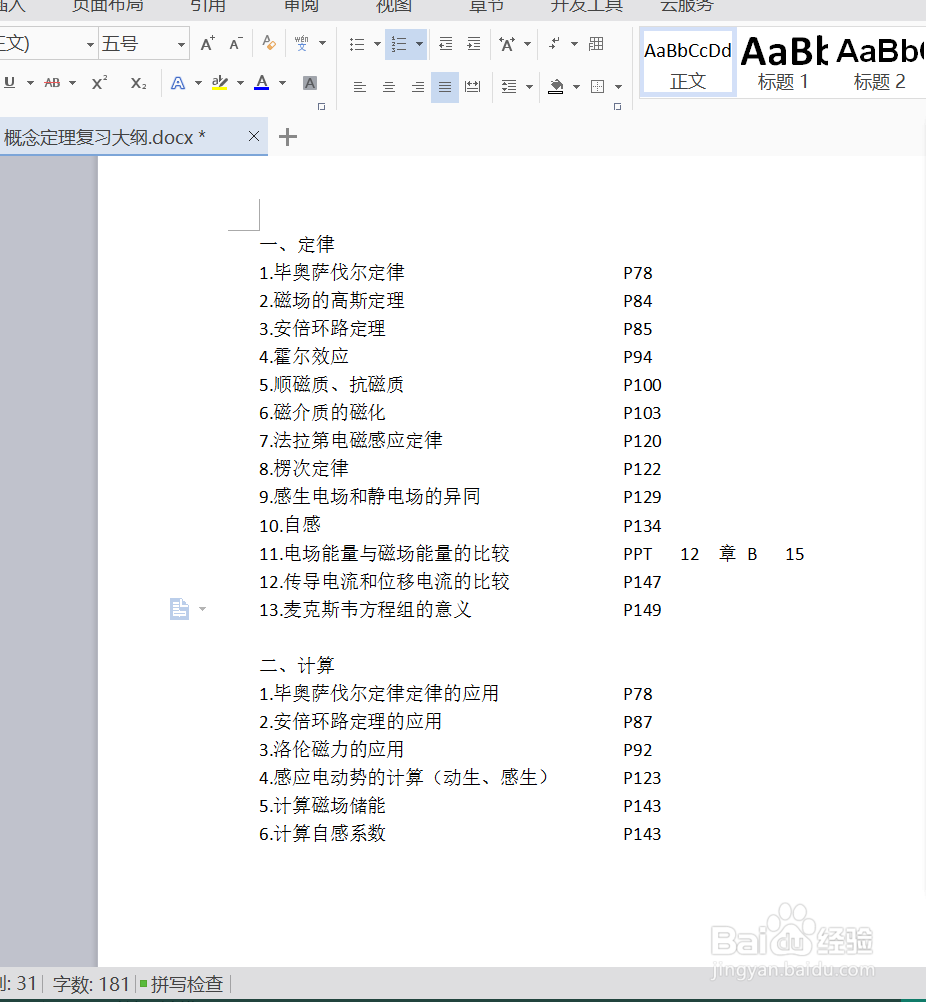Click the character shading icon
The height and width of the screenshot is (1002, 926).
pos(309,83)
